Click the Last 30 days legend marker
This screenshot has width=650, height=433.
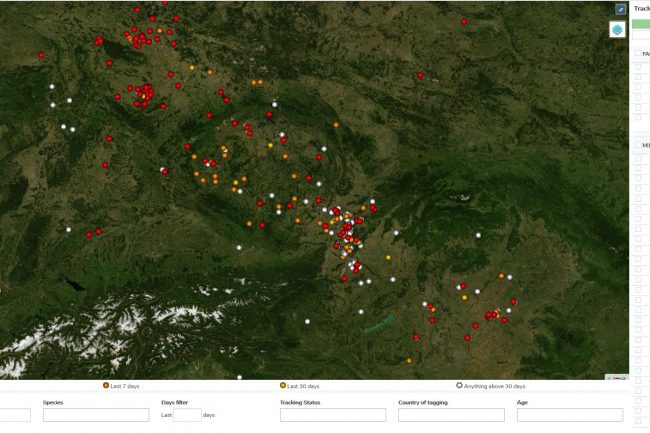click(283, 385)
